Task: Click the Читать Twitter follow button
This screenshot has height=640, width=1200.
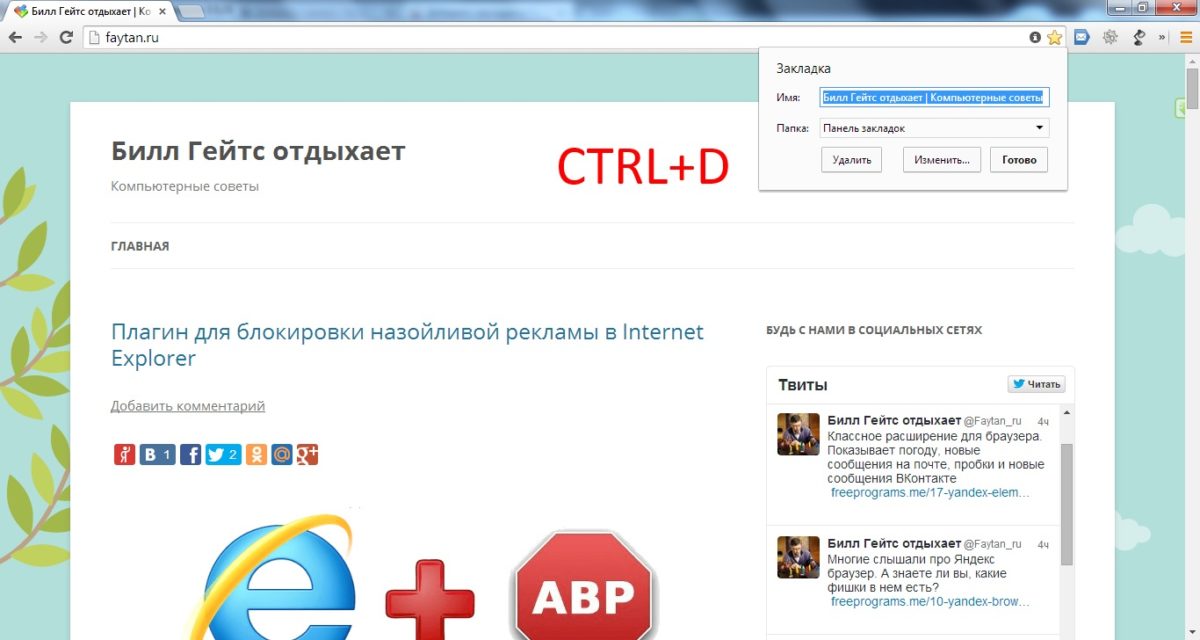Action: click(x=1037, y=384)
